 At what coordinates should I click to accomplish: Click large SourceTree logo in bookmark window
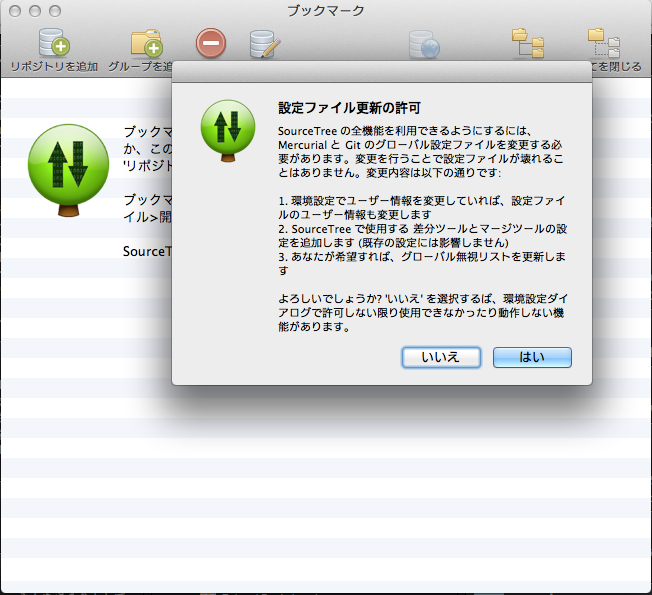(69, 170)
